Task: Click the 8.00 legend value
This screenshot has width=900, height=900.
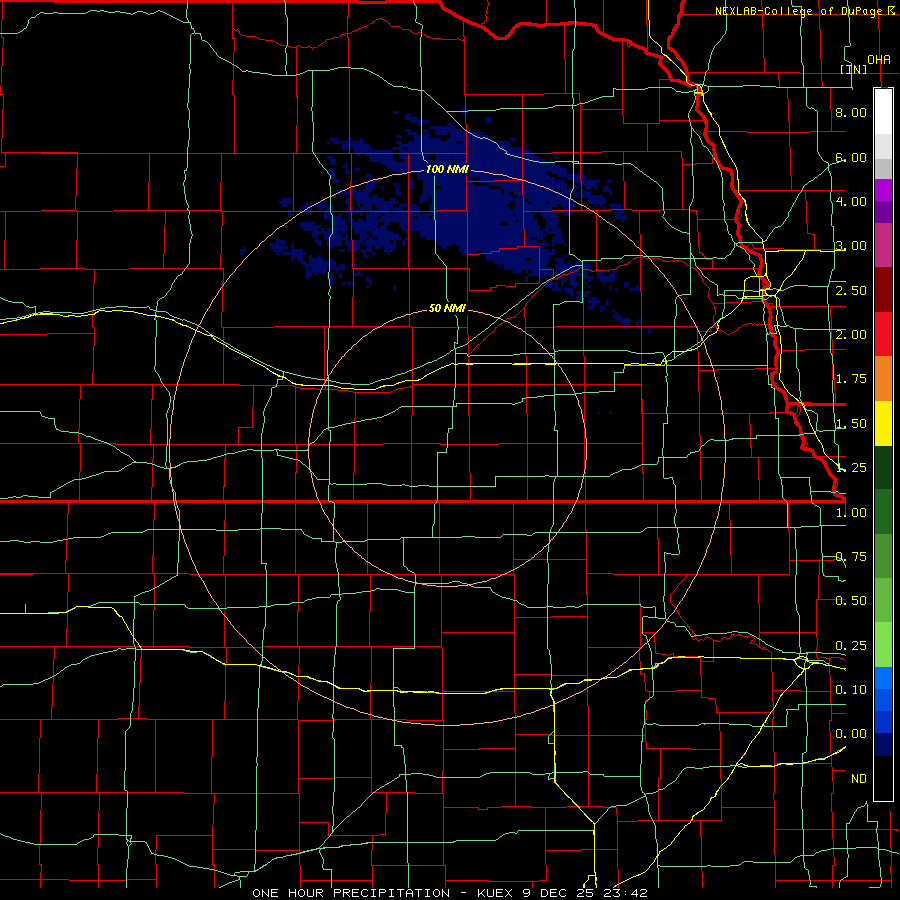Action: pyautogui.click(x=851, y=112)
